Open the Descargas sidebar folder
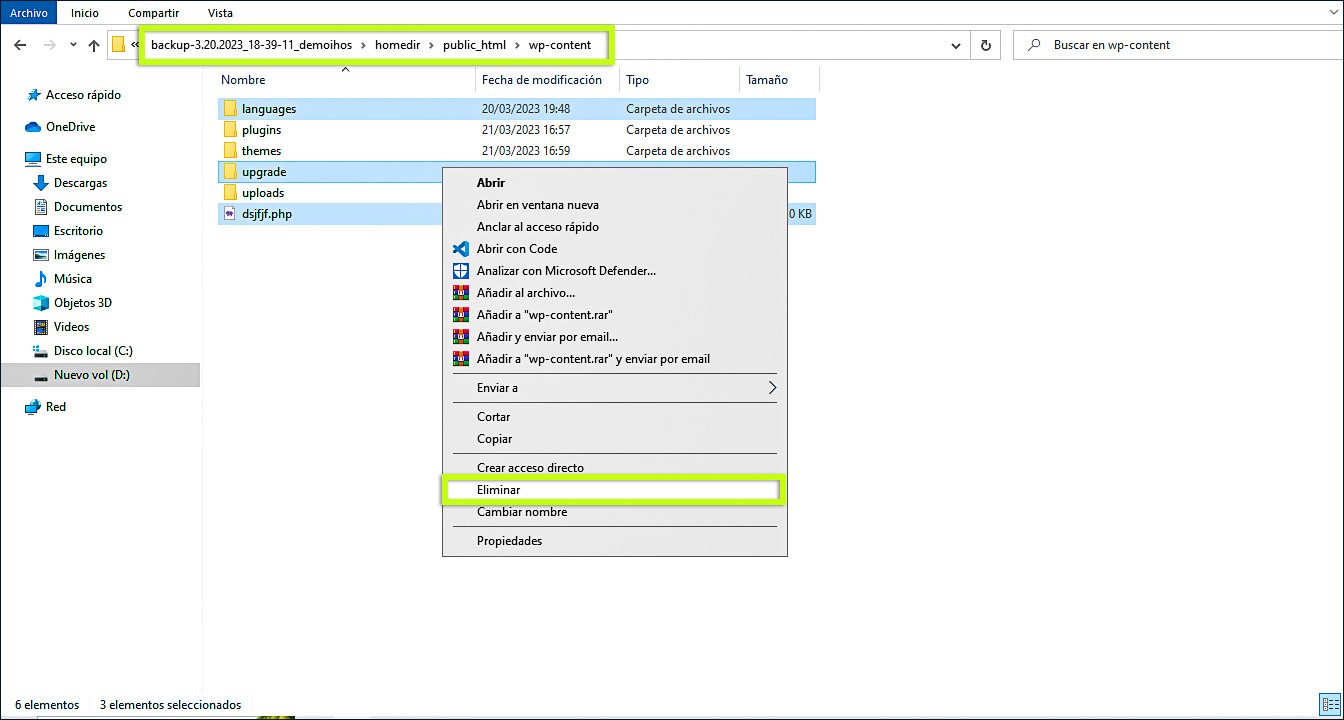The height and width of the screenshot is (720, 1344). point(80,183)
